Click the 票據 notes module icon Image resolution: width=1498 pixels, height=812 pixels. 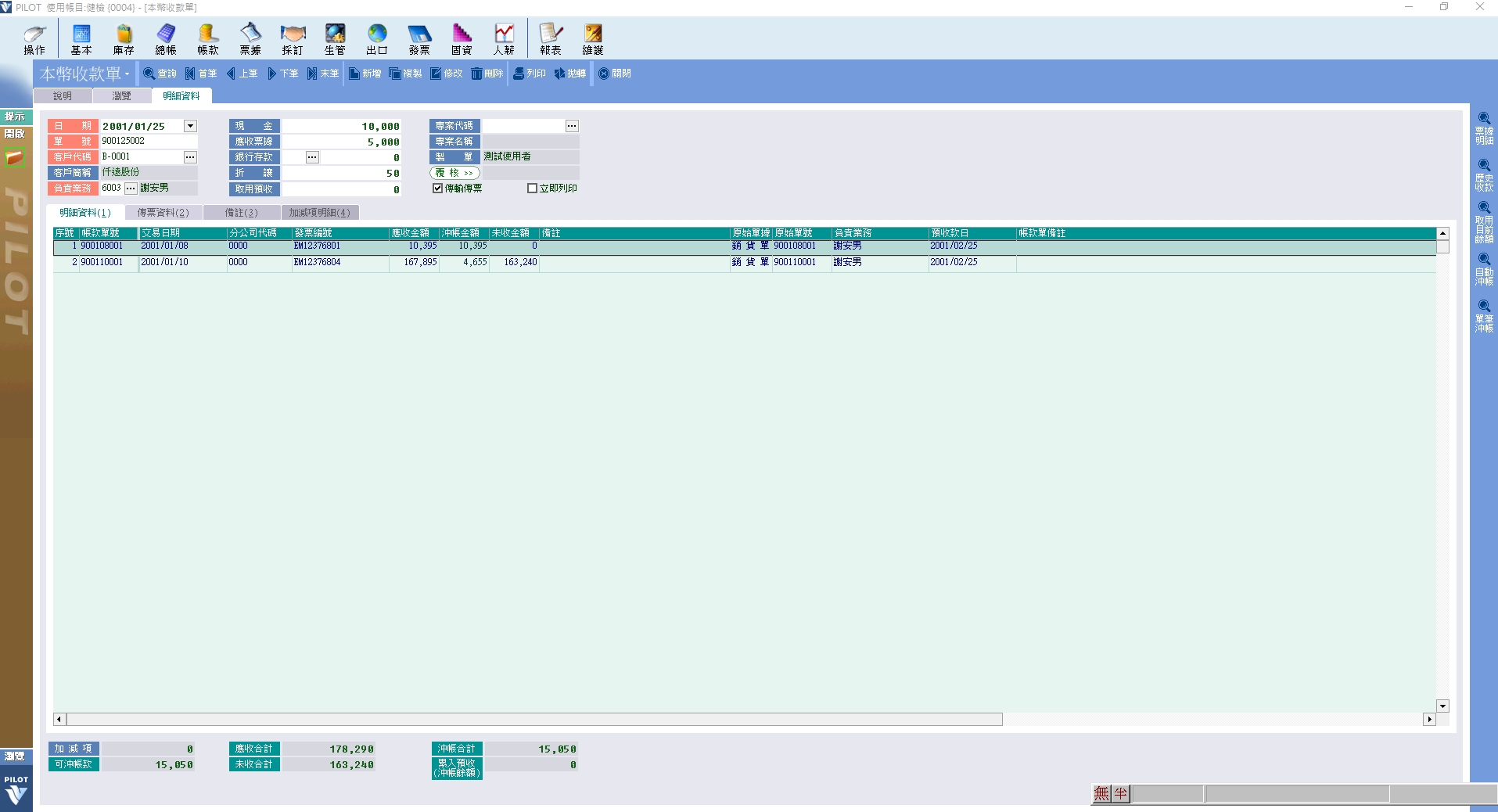click(x=250, y=38)
